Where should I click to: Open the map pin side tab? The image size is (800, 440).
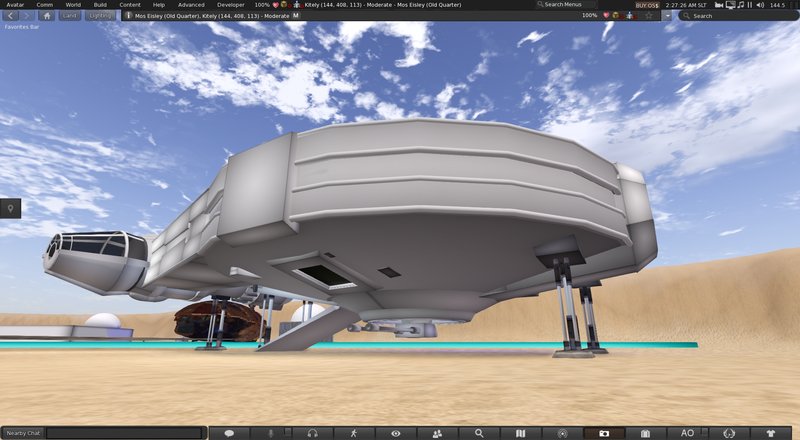tap(10, 208)
